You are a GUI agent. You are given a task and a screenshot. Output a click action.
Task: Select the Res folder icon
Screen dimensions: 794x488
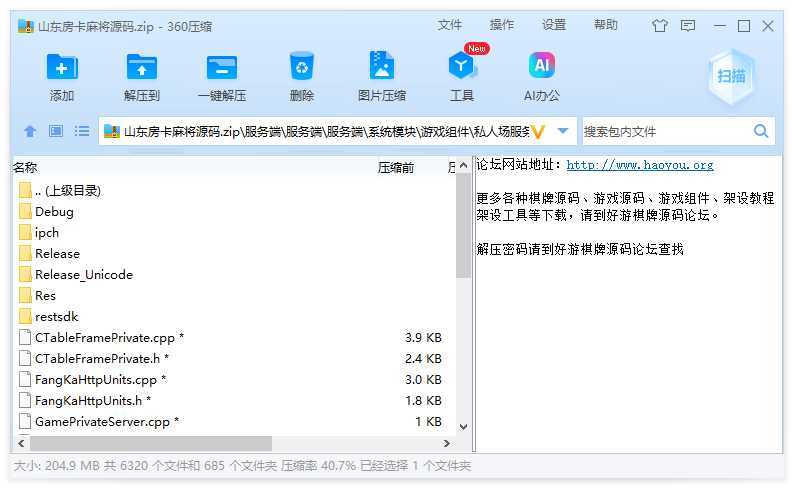tap(25, 295)
